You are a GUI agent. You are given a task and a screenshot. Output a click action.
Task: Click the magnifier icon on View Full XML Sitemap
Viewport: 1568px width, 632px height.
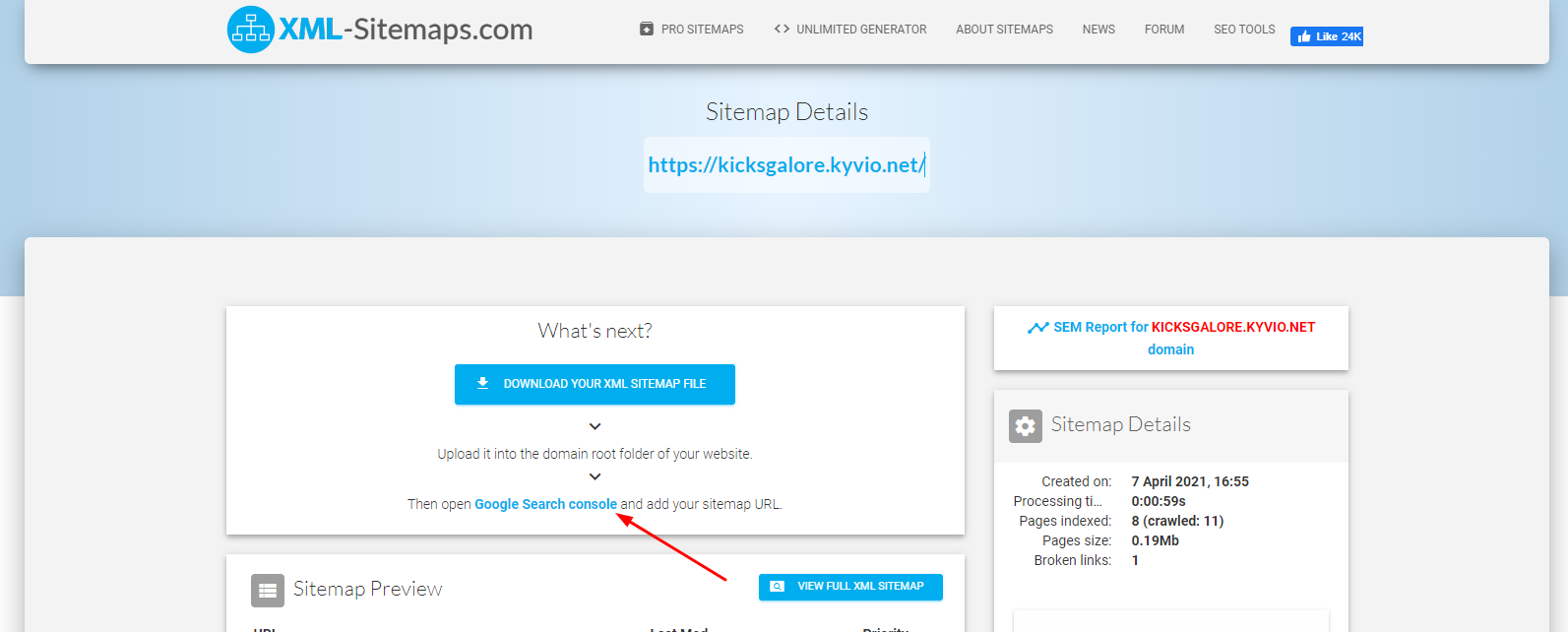click(x=777, y=587)
